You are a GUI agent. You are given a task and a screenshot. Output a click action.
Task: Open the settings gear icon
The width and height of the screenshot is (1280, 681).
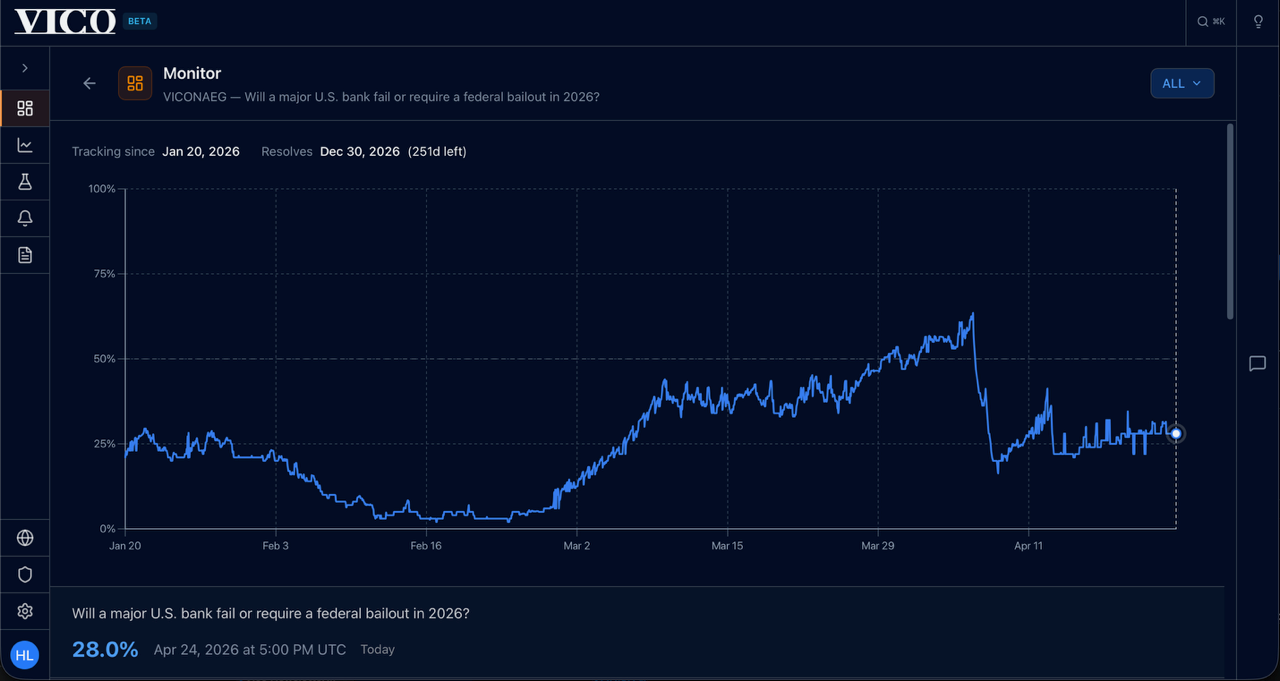click(25, 611)
